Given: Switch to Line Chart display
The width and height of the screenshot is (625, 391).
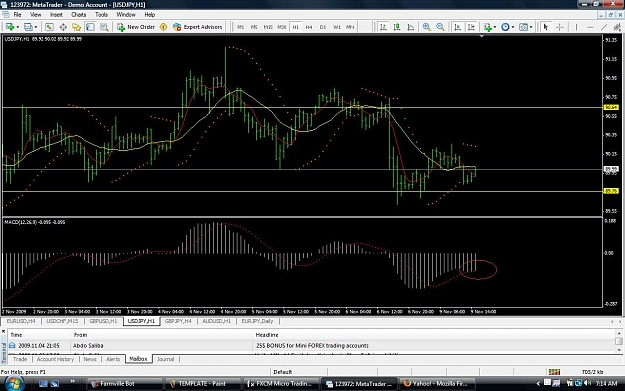Looking at the screenshot, I should [411, 27].
